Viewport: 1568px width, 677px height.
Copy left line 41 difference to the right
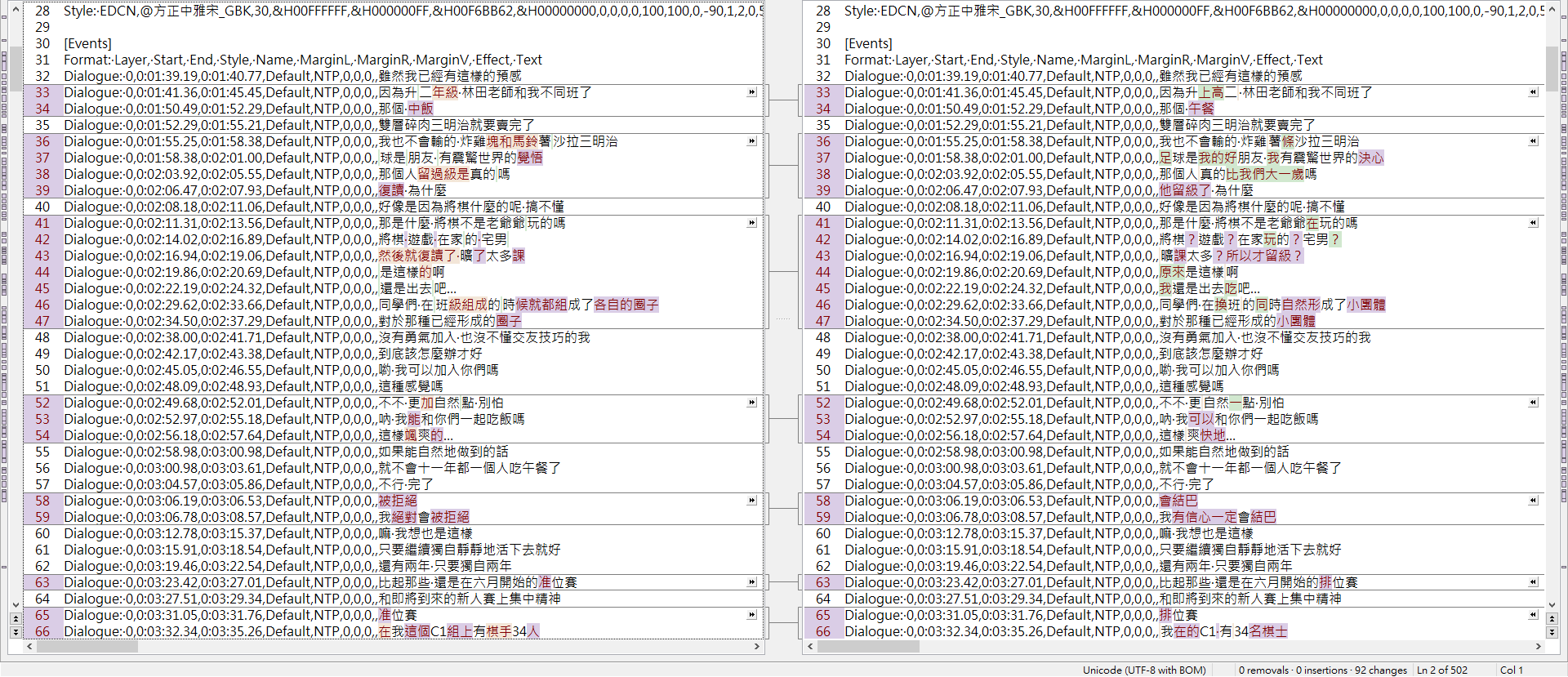752,223
